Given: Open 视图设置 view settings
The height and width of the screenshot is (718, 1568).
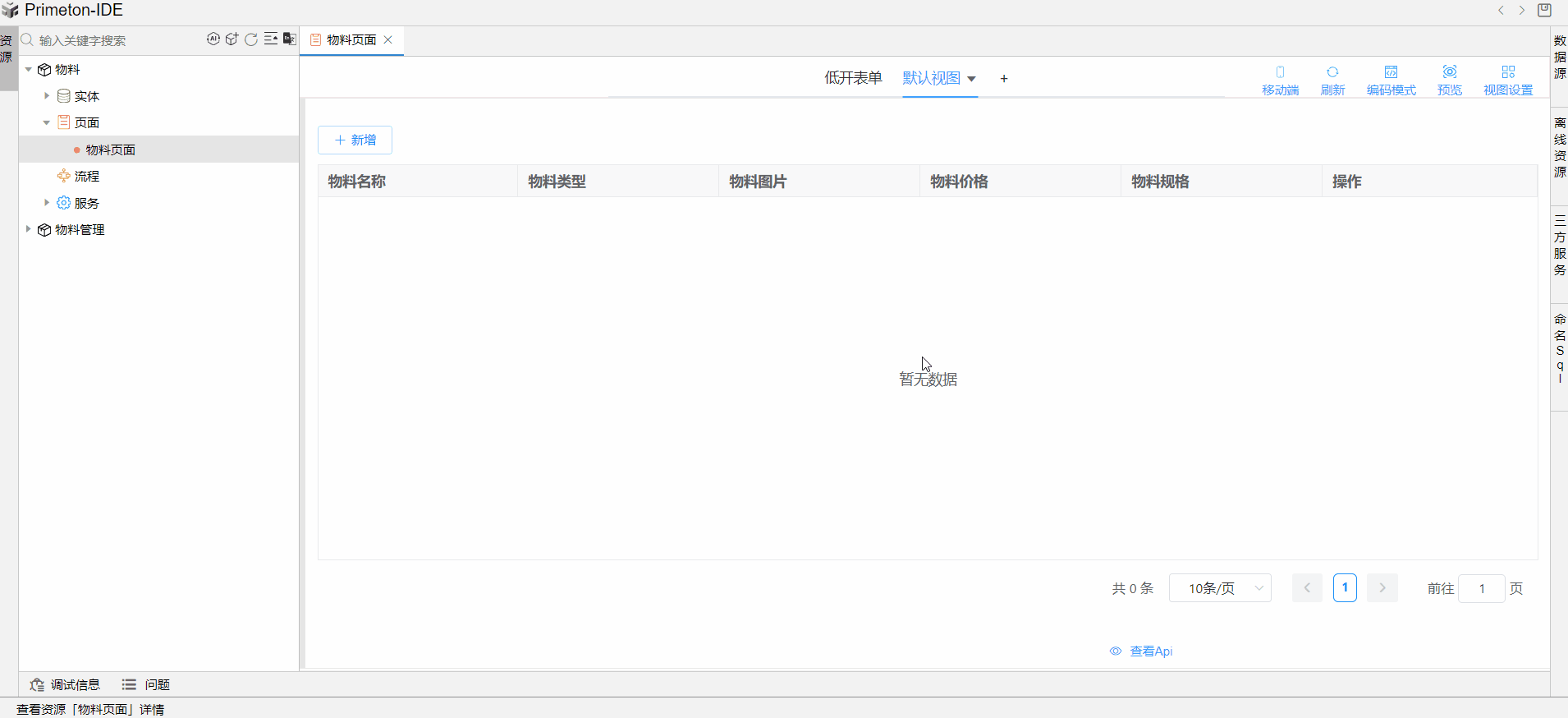Looking at the screenshot, I should pos(1507,80).
